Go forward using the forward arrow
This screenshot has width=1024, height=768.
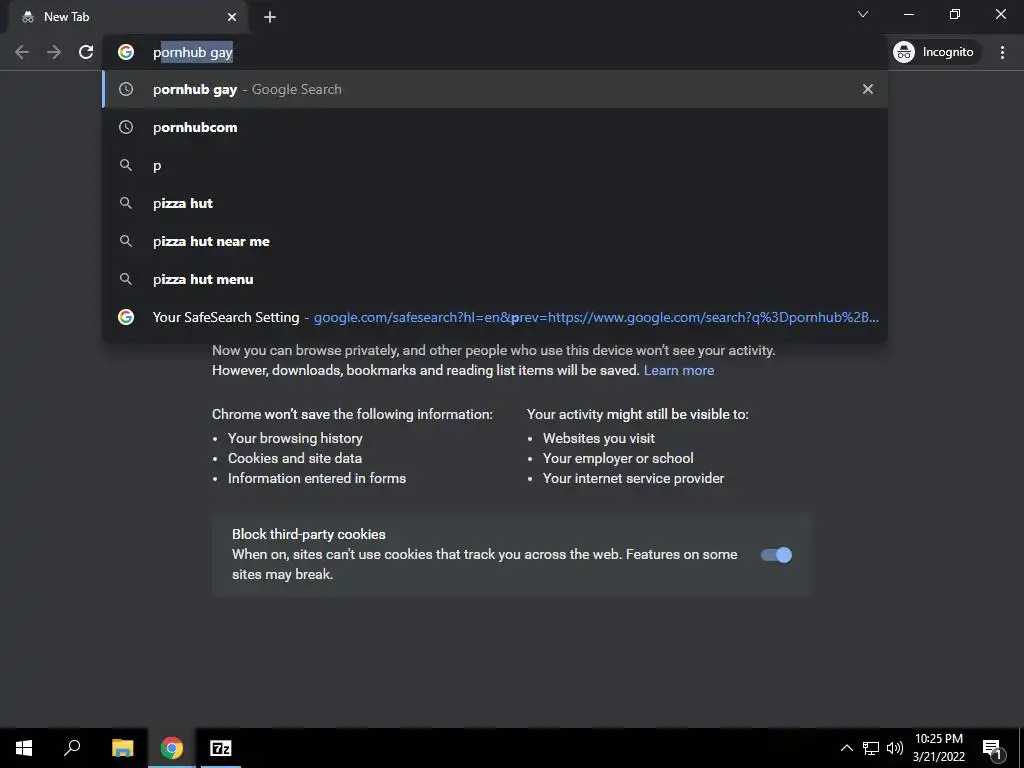click(x=54, y=52)
